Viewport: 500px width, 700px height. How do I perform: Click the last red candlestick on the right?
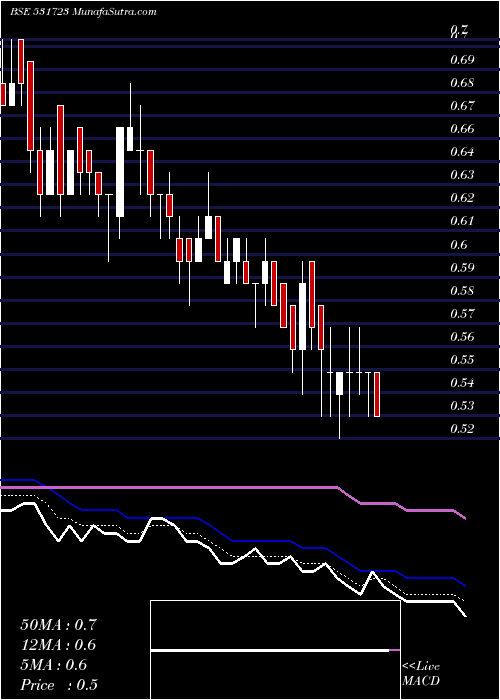[x=377, y=394]
